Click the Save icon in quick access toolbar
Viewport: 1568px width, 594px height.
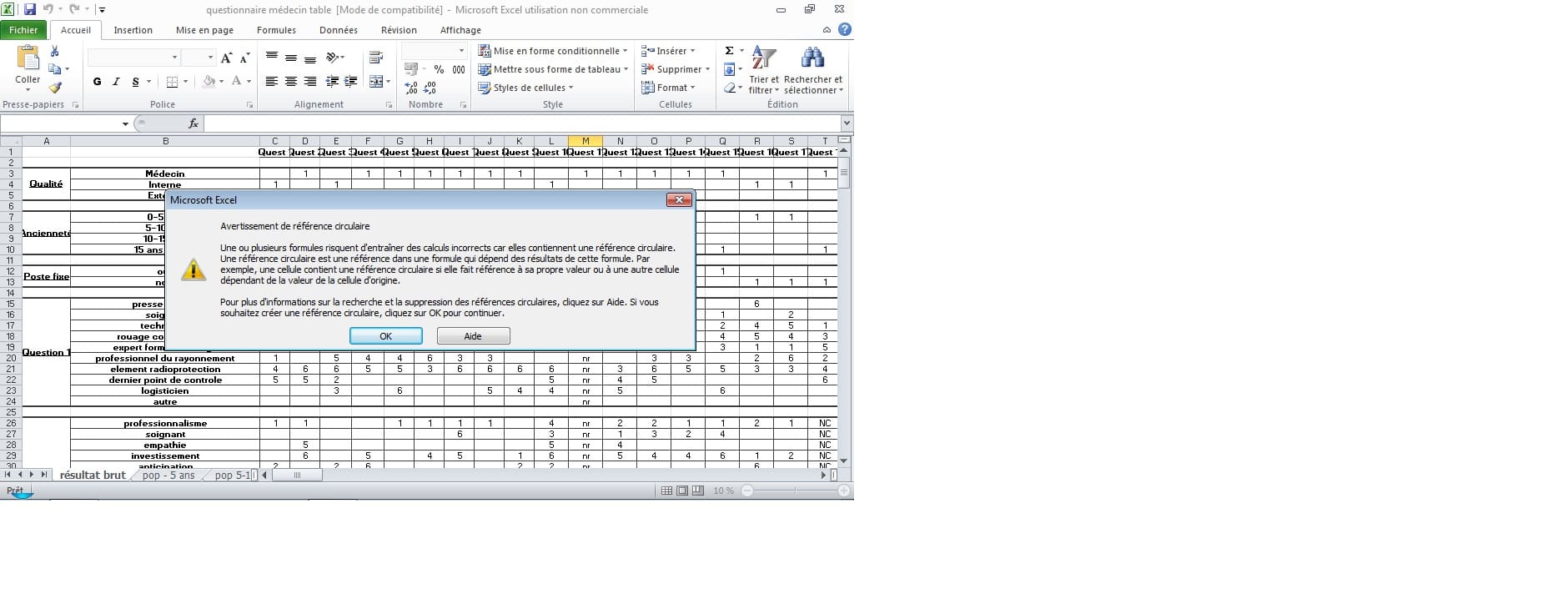pyautogui.click(x=30, y=10)
